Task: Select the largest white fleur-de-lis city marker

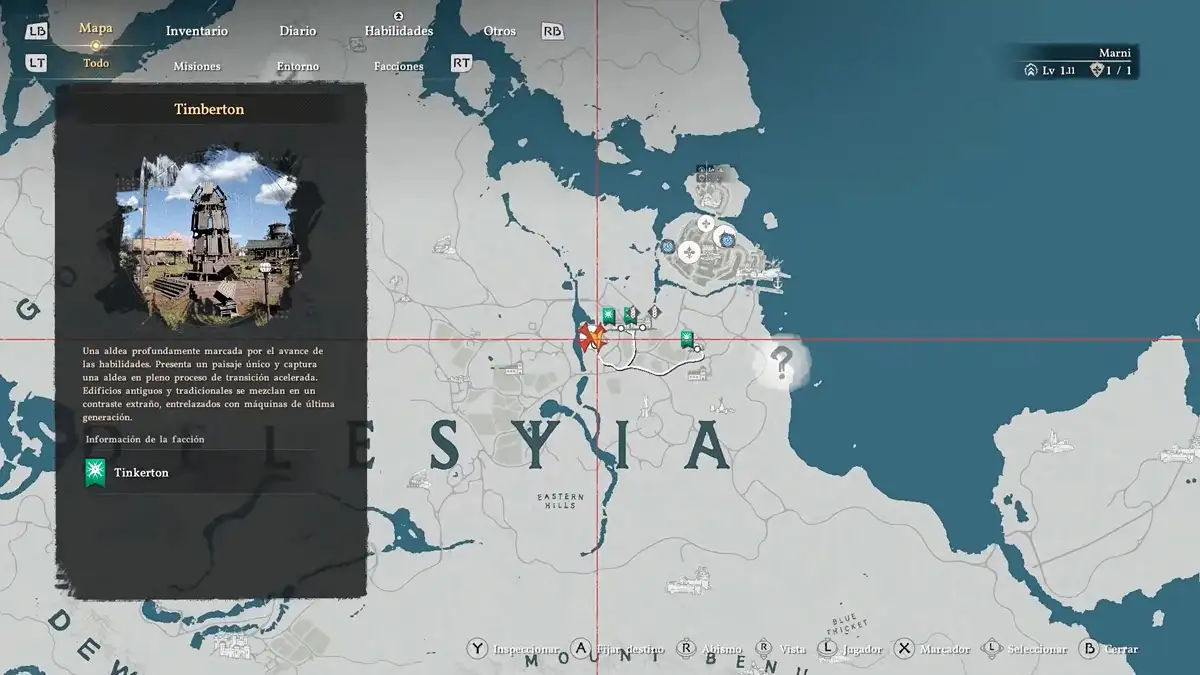Action: 688,253
